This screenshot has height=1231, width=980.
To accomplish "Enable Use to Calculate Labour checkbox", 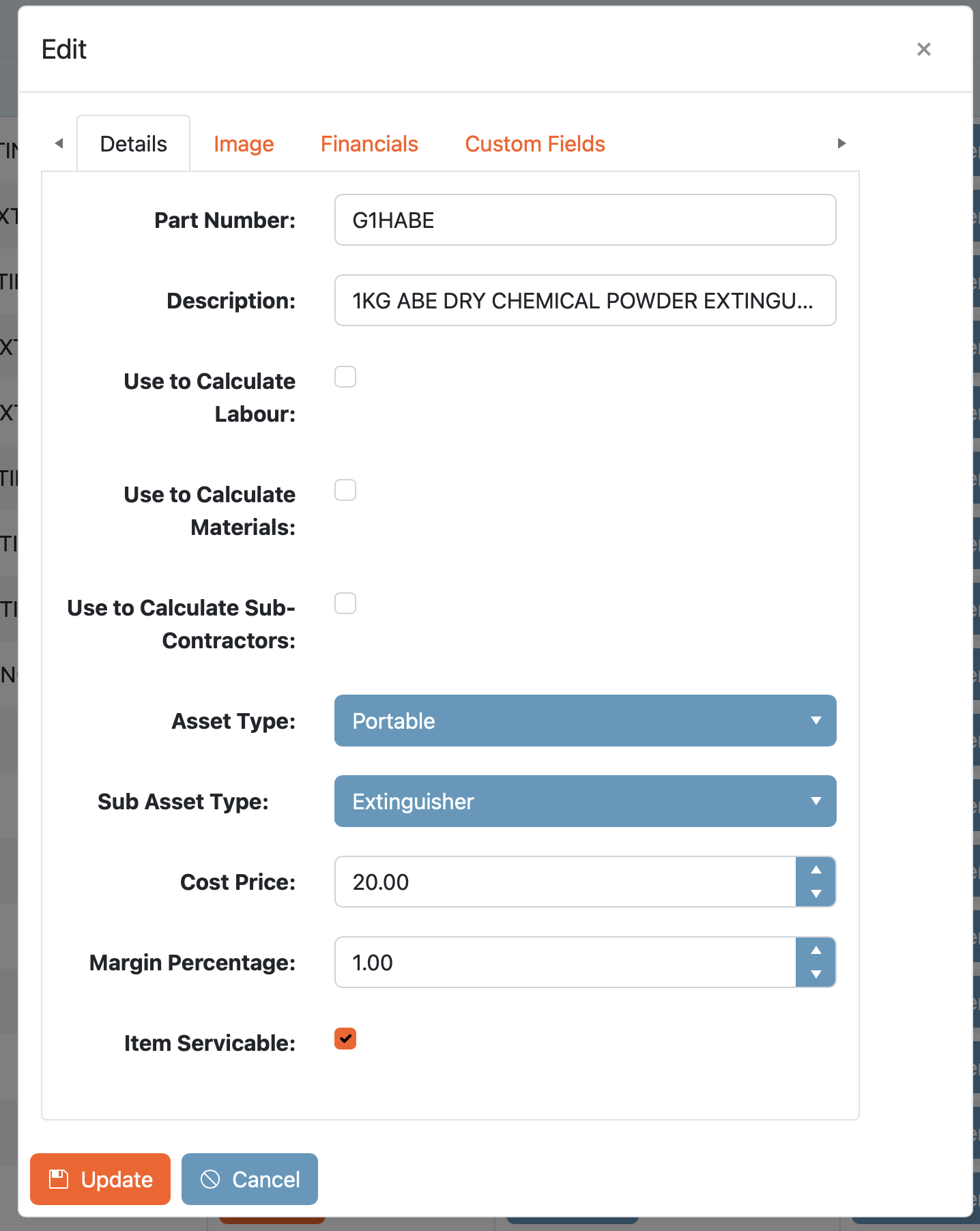I will pyautogui.click(x=345, y=377).
